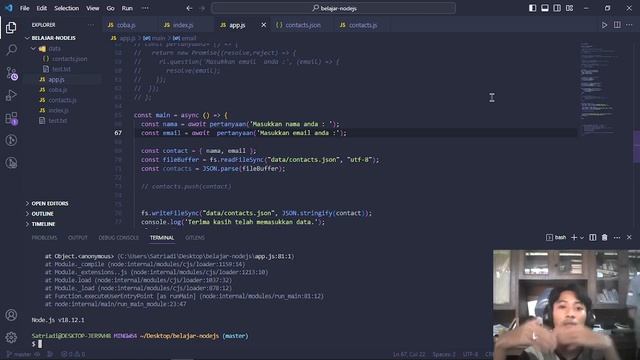
Task: Kill terminal with trash icon
Action: click(604, 238)
